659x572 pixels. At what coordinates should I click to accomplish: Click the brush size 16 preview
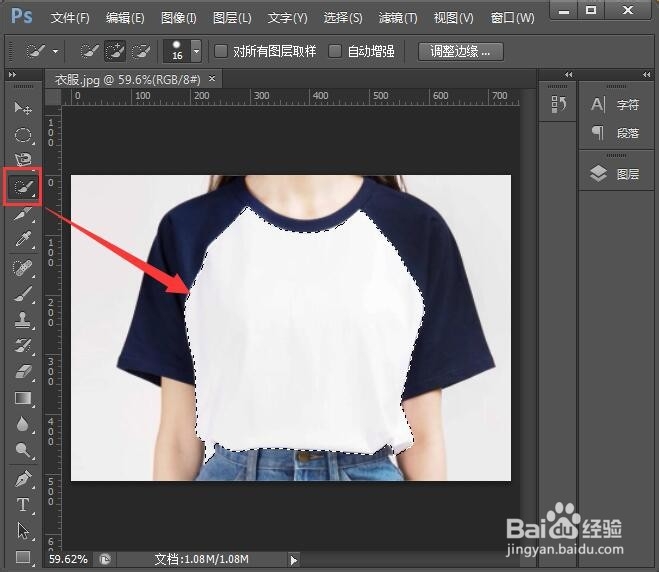pos(177,51)
